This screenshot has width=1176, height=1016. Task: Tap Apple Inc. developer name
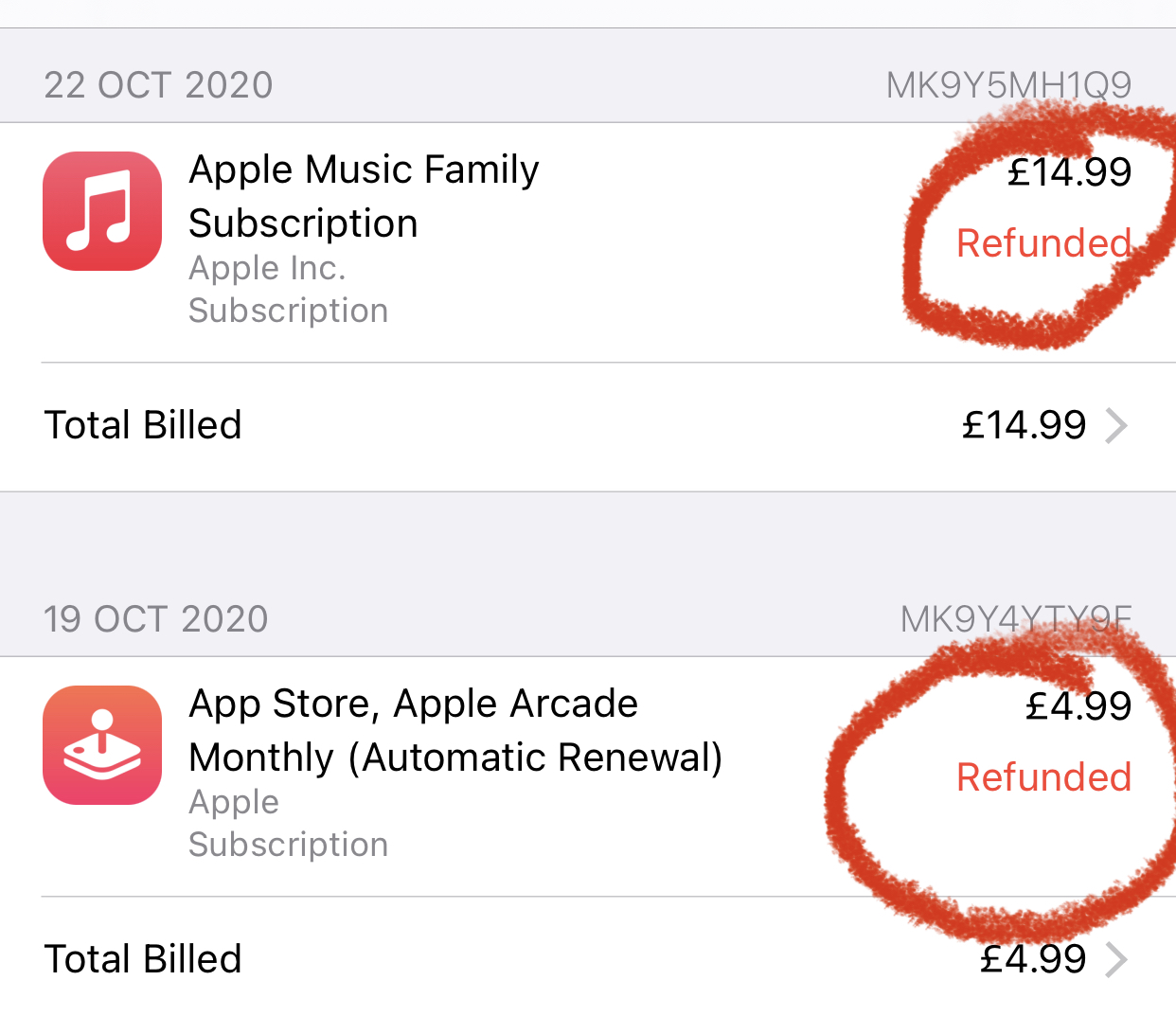tap(267, 269)
